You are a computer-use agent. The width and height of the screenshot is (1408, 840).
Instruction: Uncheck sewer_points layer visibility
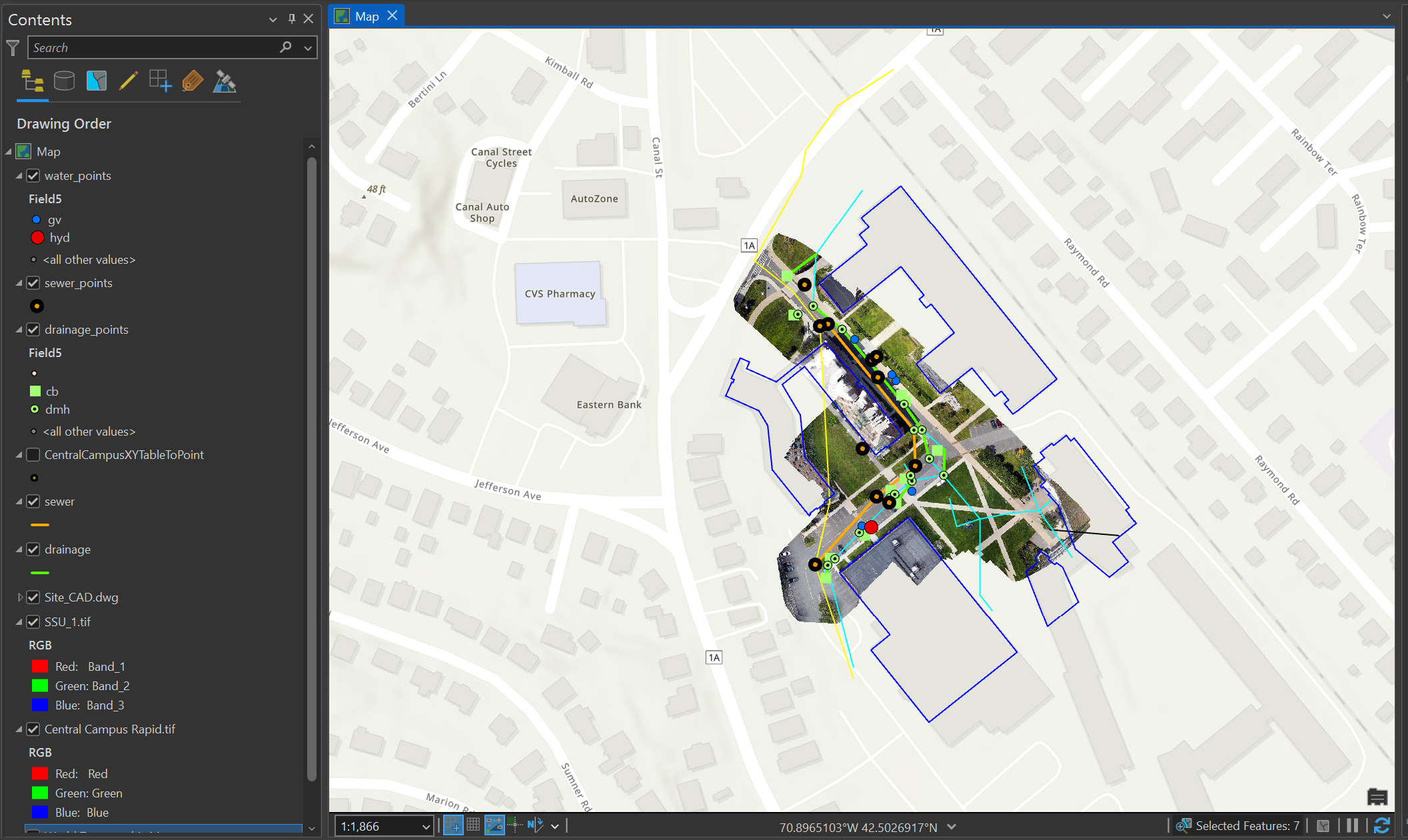(33, 283)
